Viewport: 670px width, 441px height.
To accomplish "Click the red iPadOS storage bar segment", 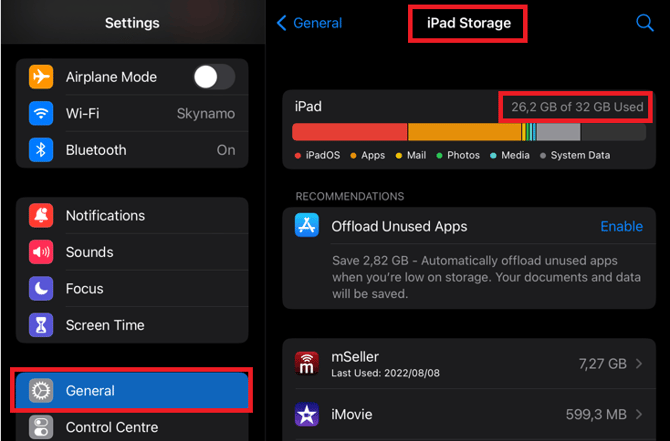I will 350,132.
